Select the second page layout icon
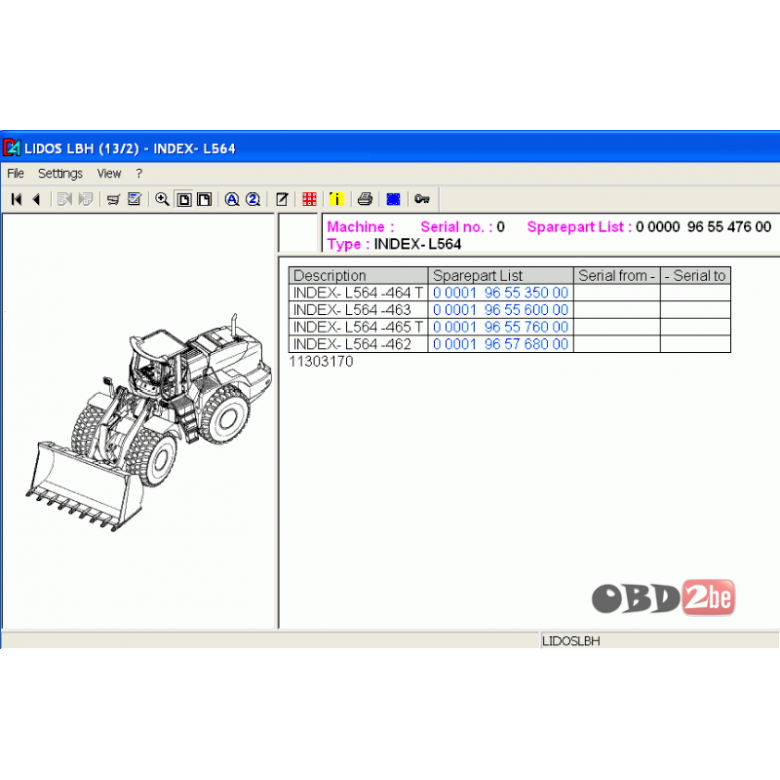 (204, 199)
